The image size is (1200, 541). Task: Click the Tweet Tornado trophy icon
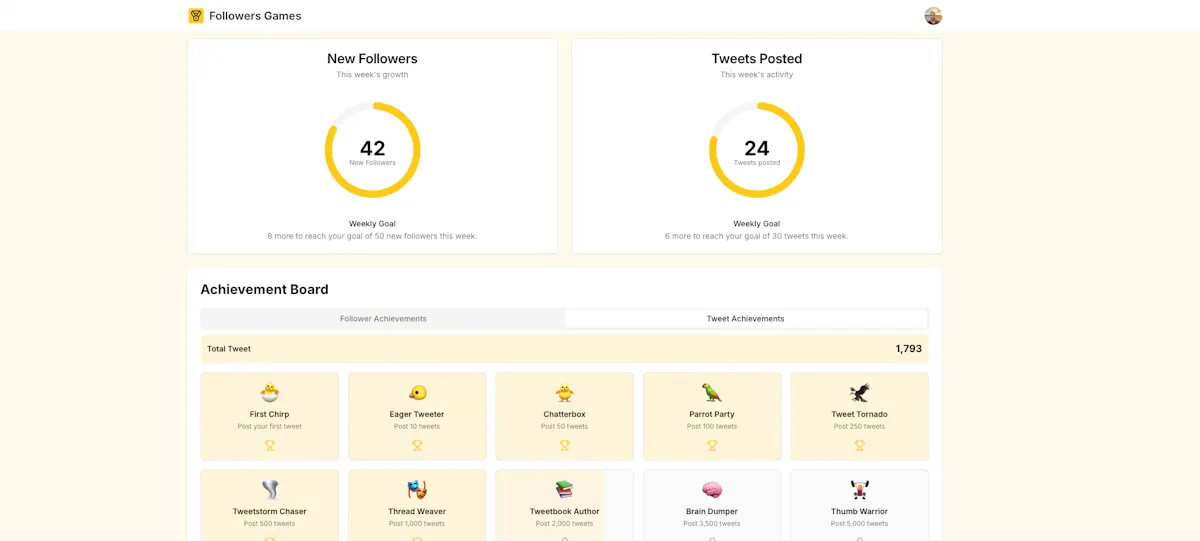[860, 445]
